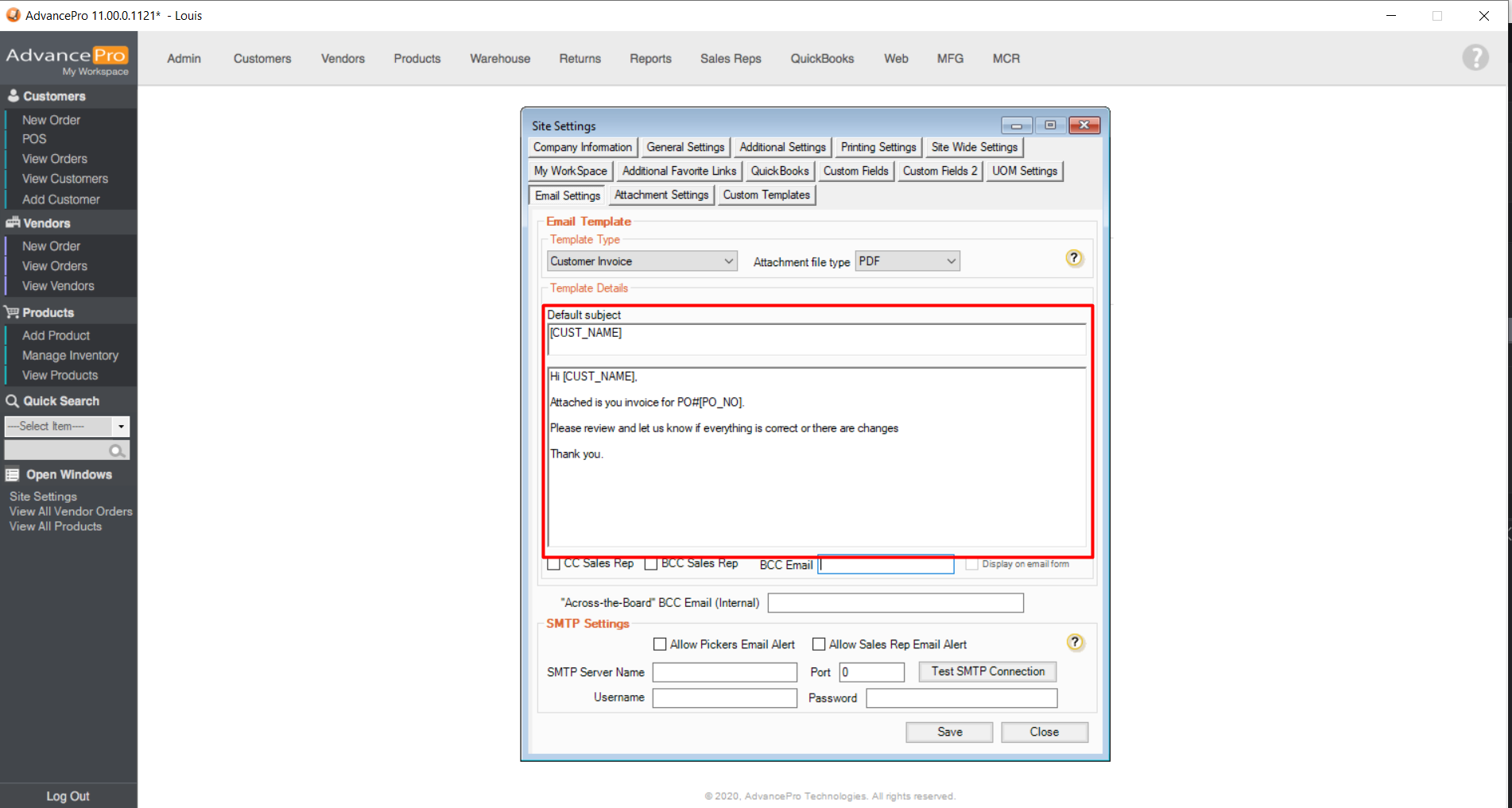
Task: Open the Select Item quick search dropdown
Action: [121, 427]
